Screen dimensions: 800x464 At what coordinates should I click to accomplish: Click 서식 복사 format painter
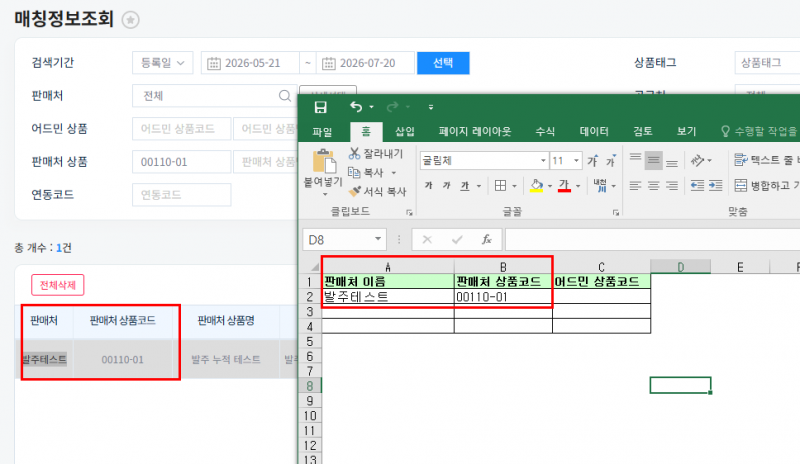tap(378, 191)
